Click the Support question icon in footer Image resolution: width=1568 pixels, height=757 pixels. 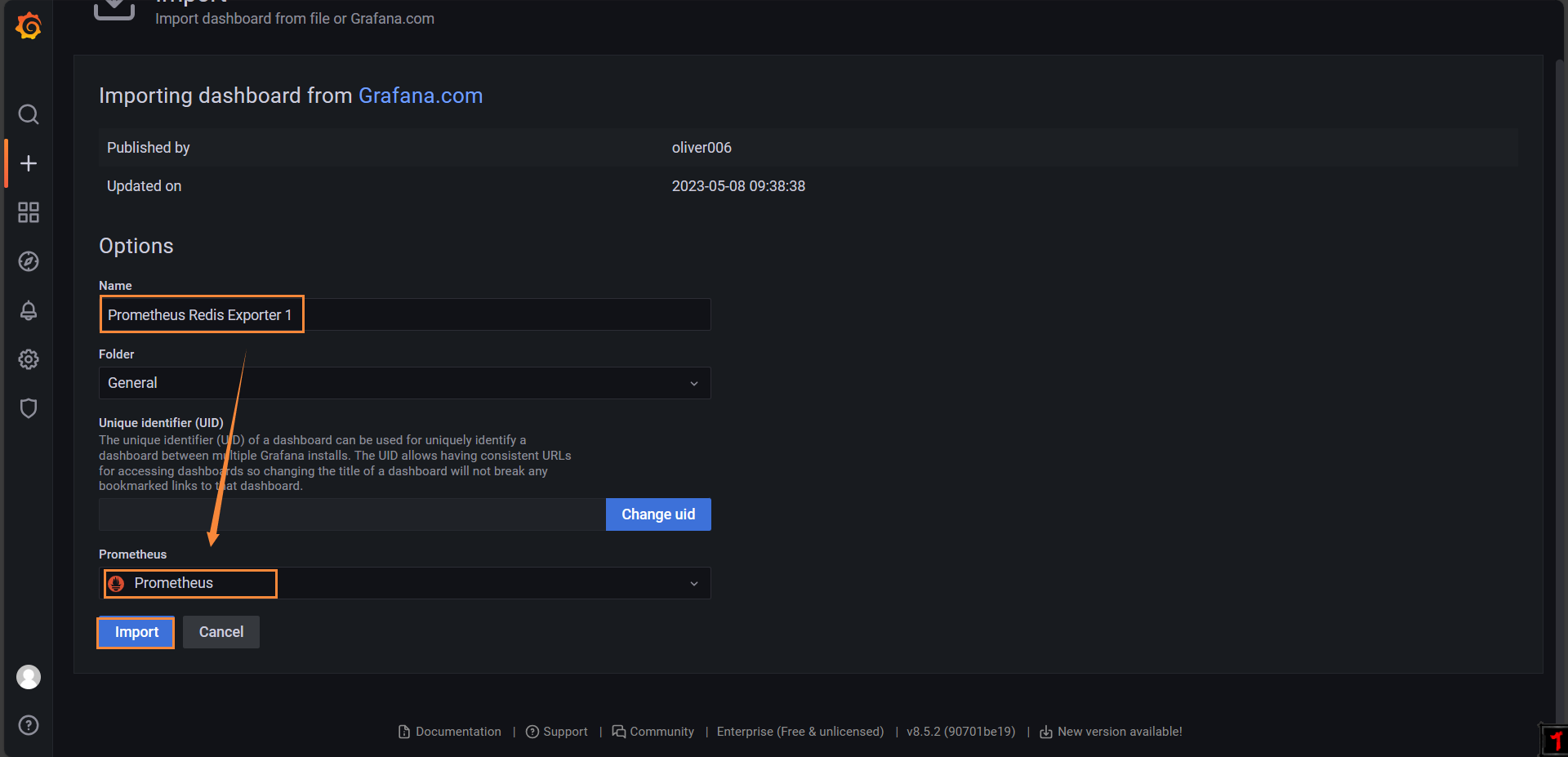coord(532,732)
